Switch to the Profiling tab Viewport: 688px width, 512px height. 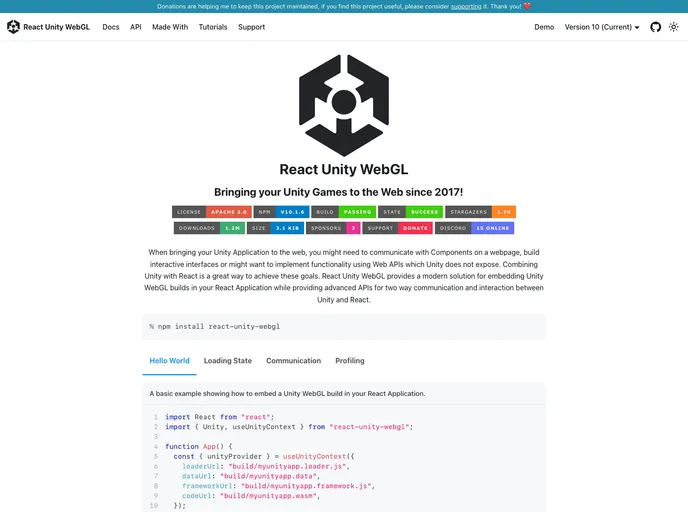pos(350,361)
